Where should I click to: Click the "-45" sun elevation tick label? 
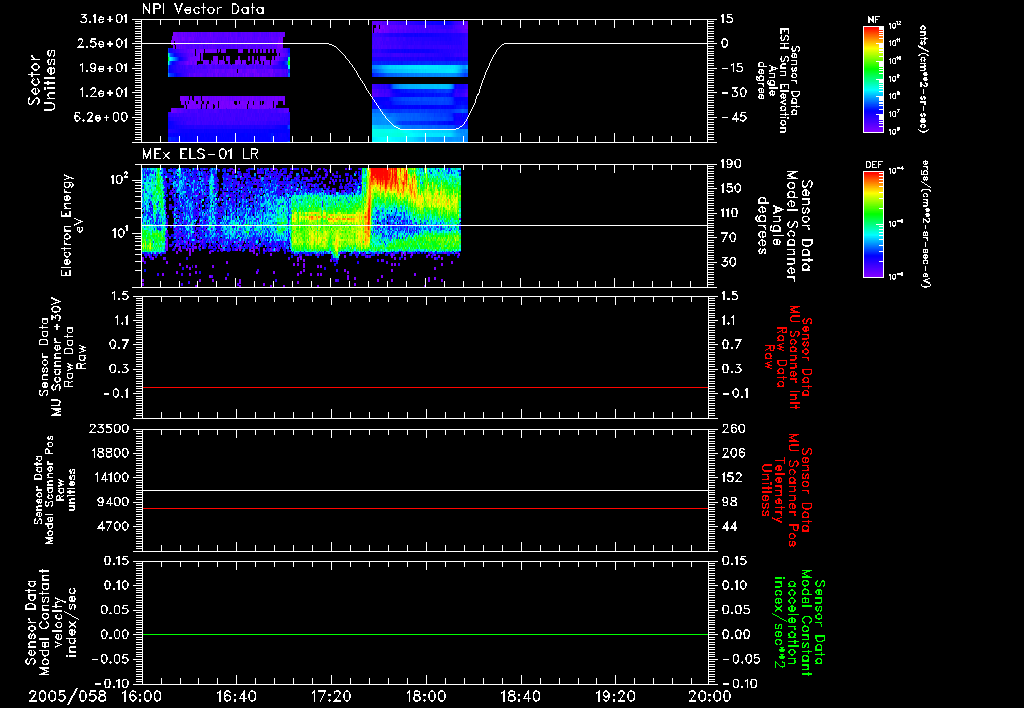[734, 118]
